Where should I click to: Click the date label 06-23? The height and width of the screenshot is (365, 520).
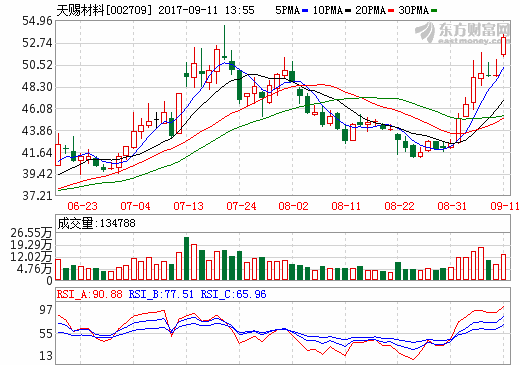point(82,206)
